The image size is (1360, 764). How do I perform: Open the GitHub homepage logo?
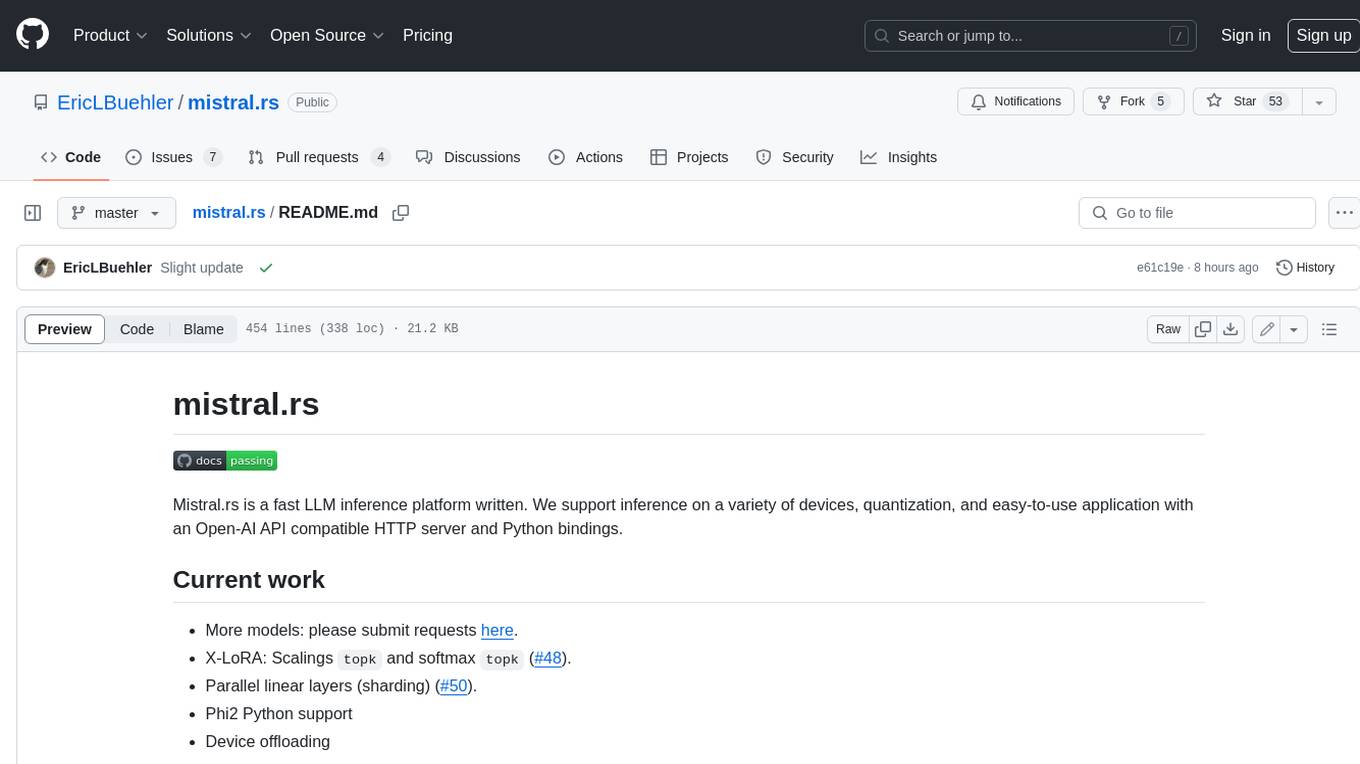pos(33,35)
